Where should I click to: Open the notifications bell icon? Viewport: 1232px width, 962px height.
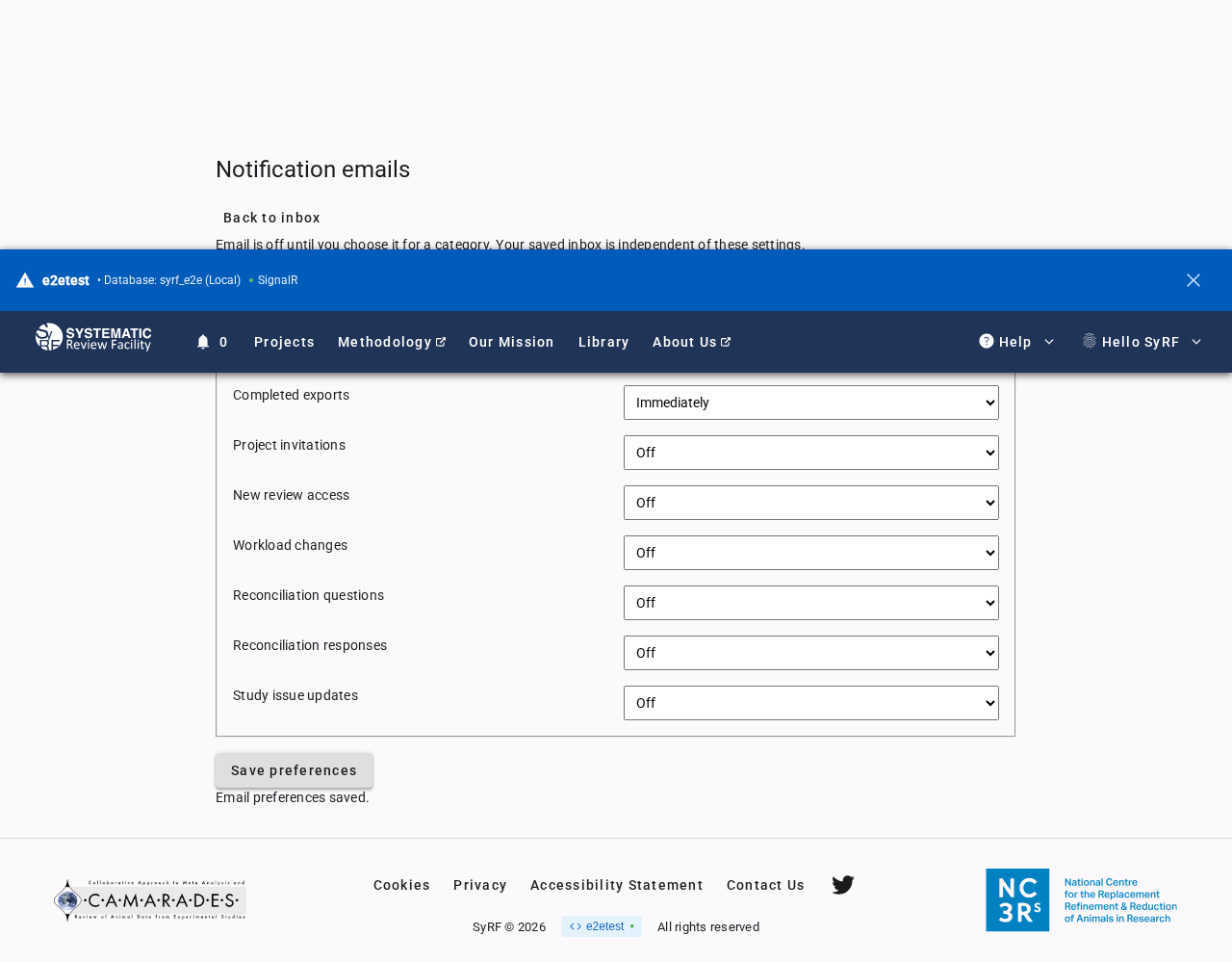click(203, 342)
